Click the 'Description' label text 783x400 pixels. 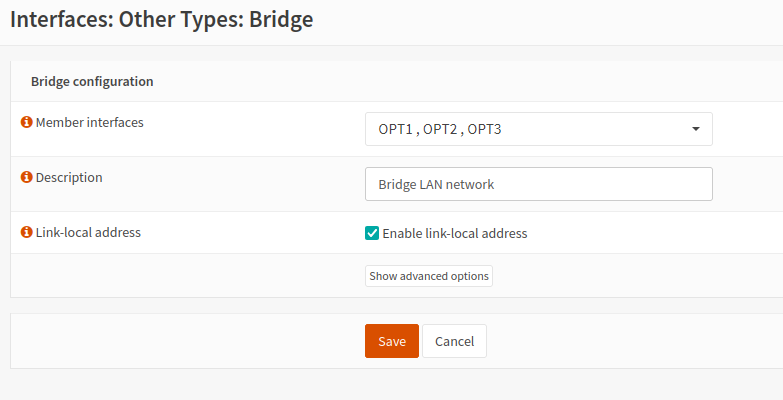[x=69, y=177]
